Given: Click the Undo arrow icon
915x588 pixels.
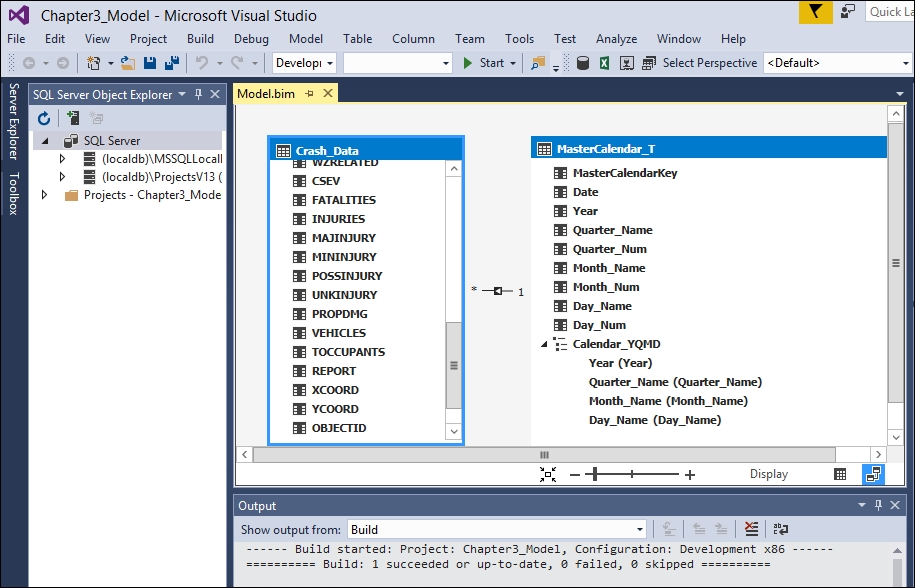Looking at the screenshot, I should 202,63.
